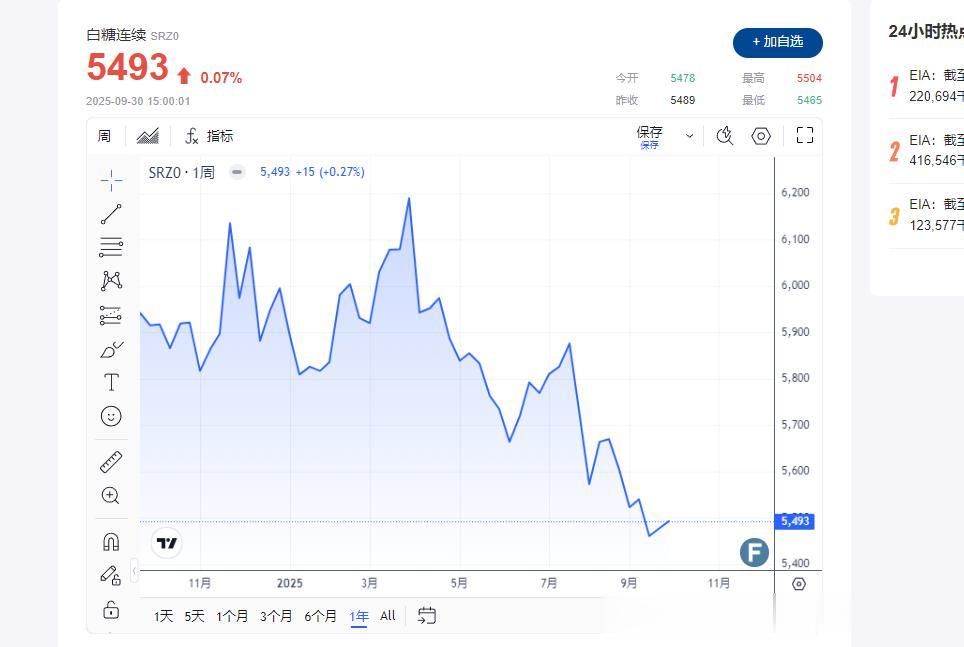
Task: Open the Fibonacci retracement tool
Action: tap(111, 247)
